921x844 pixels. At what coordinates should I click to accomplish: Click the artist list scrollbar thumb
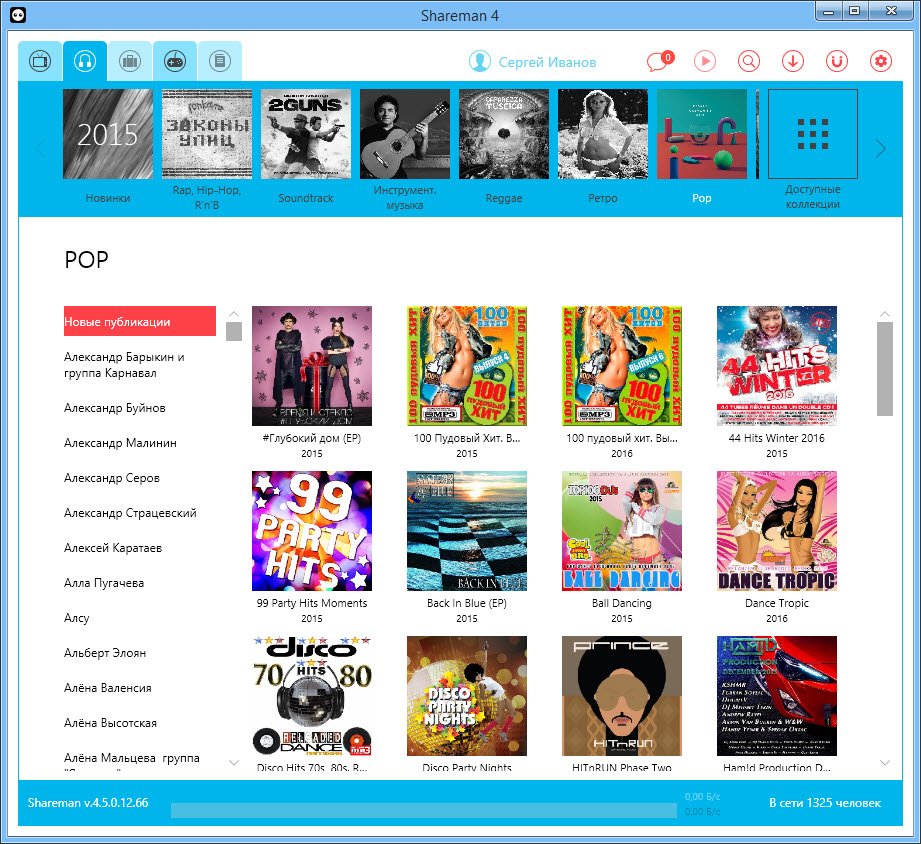tap(234, 331)
